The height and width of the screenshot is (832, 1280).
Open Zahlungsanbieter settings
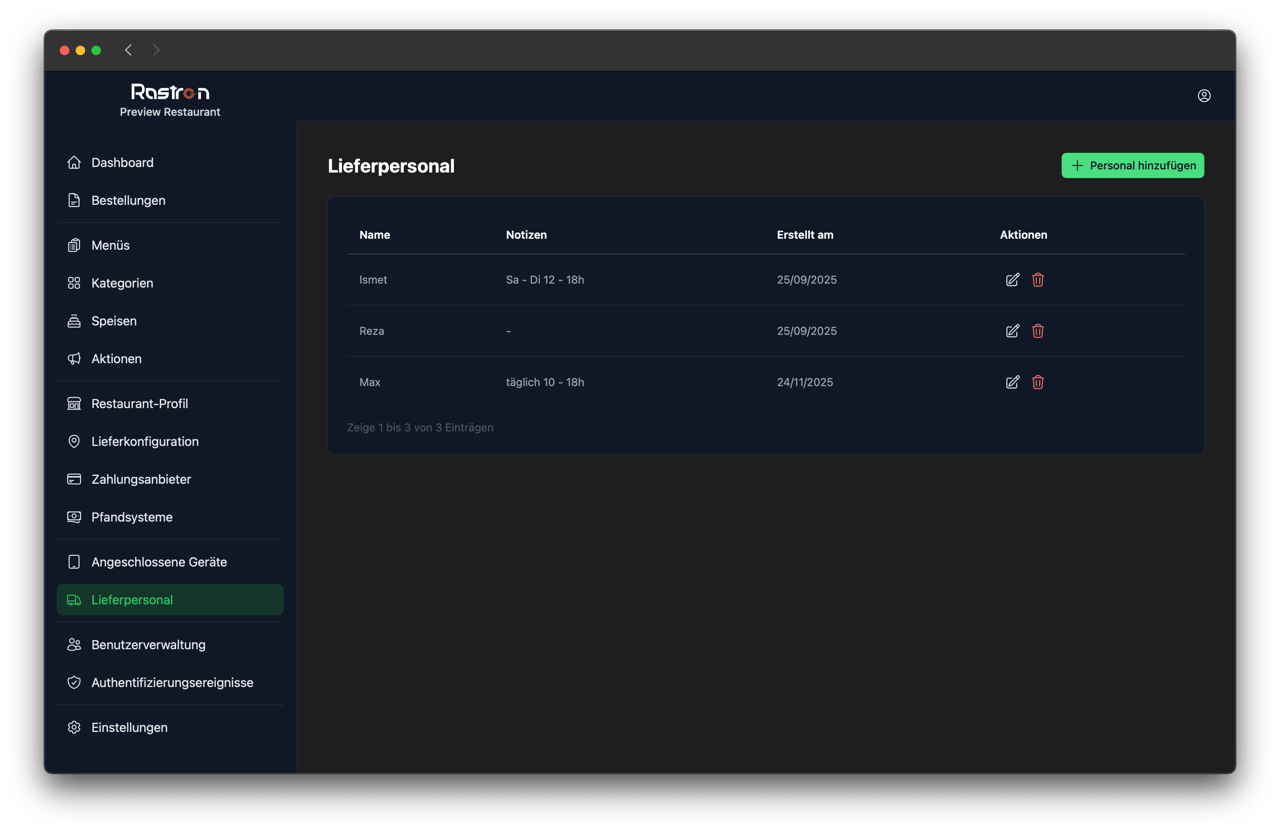pyautogui.click(x=141, y=480)
